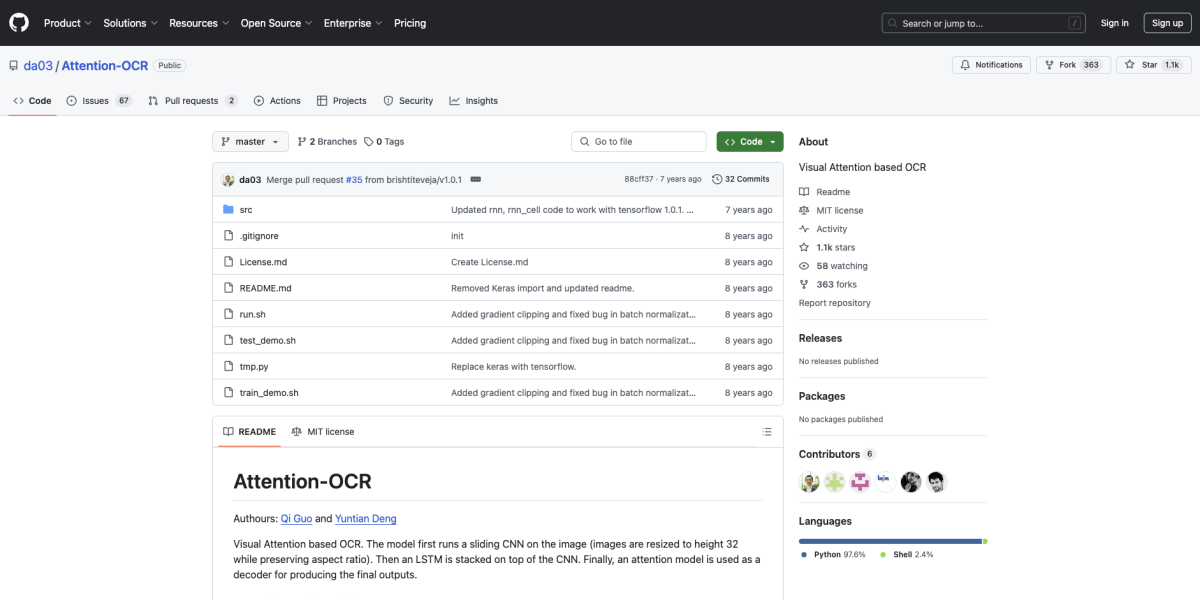Image resolution: width=1200 pixels, height=600 pixels.
Task: Open the Pull requests tab
Action: [192, 101]
